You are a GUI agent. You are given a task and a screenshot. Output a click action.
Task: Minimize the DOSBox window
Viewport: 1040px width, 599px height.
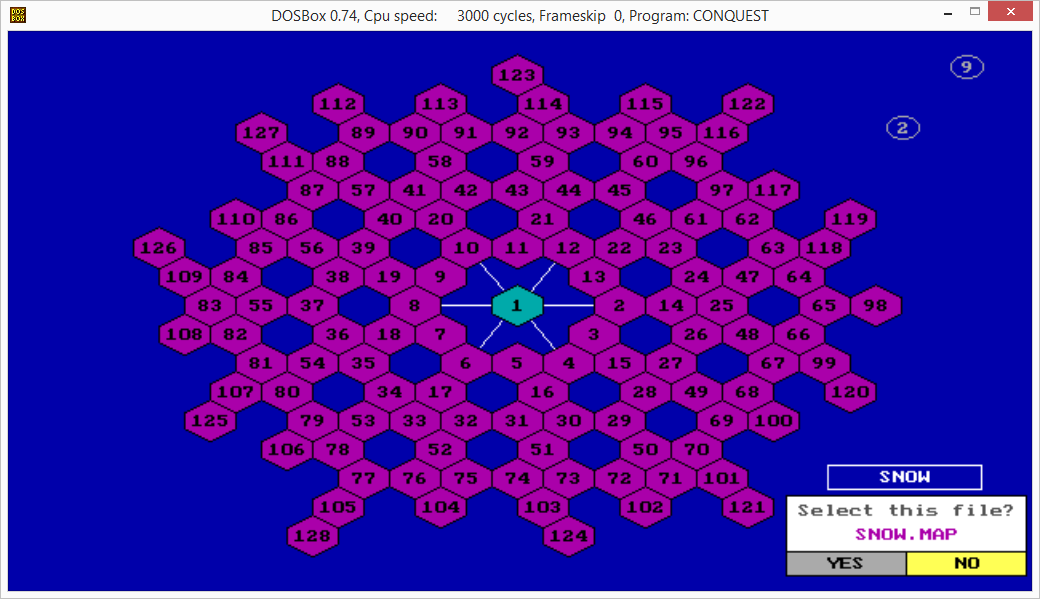tap(948, 12)
